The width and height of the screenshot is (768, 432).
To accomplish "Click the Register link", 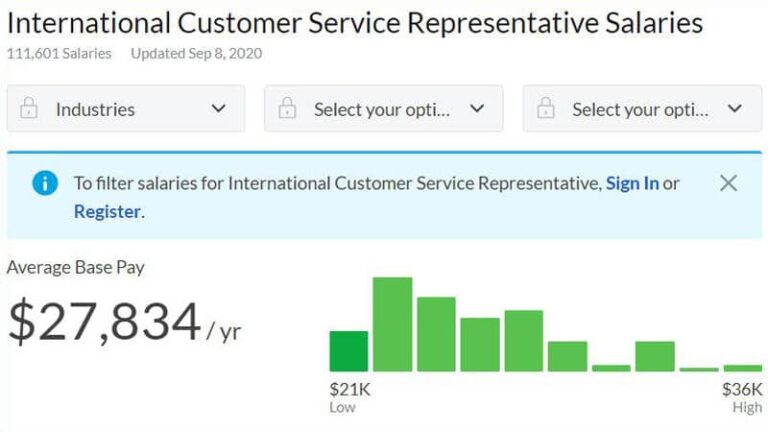I will tap(107, 212).
